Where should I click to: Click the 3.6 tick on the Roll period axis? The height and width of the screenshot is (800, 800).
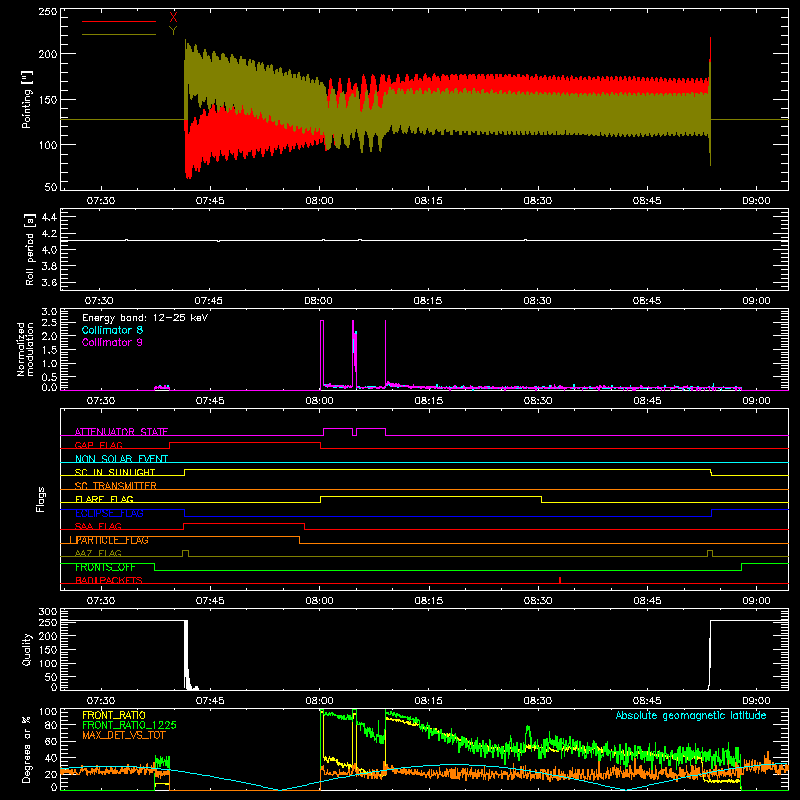click(x=49, y=283)
